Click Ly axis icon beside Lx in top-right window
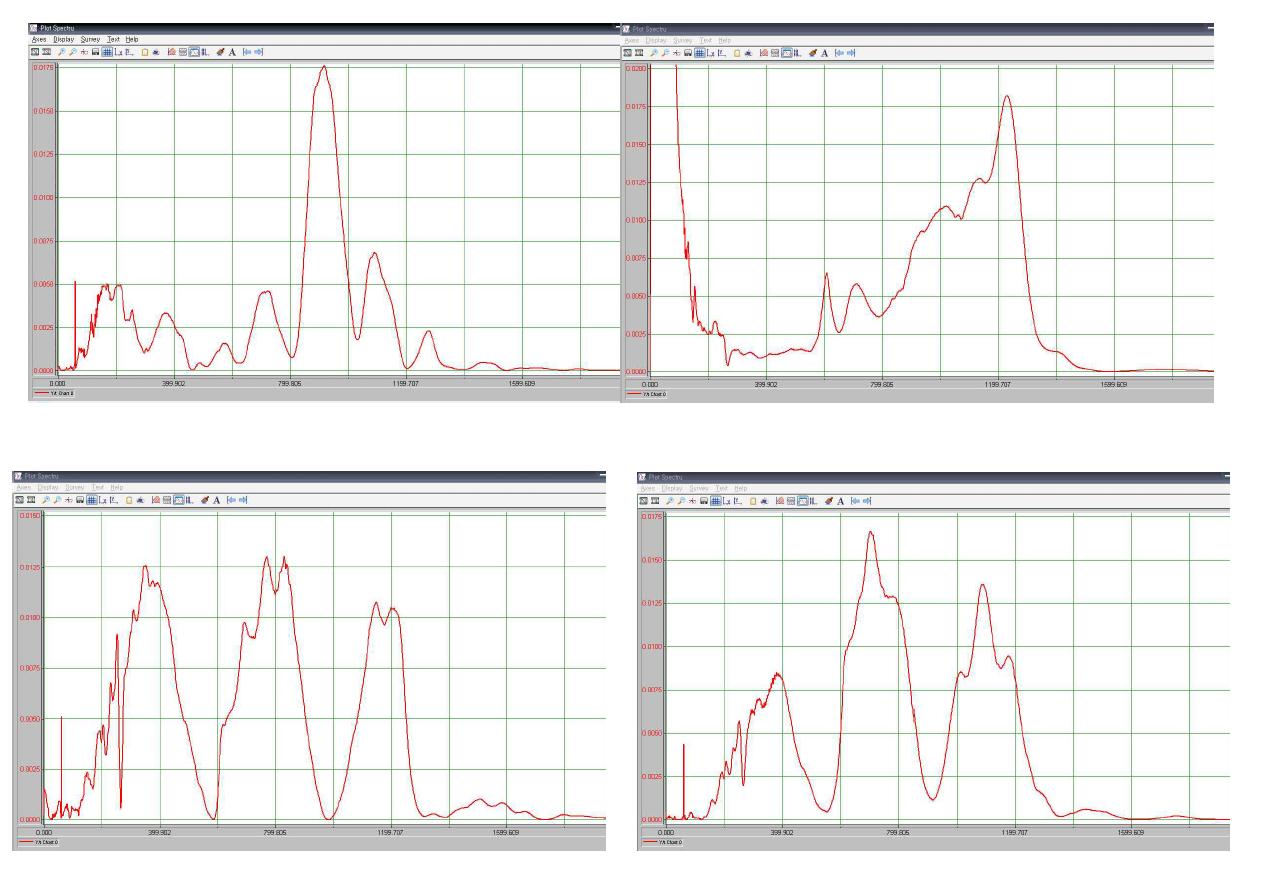Image resolution: width=1282 pixels, height=870 pixels. point(722,53)
